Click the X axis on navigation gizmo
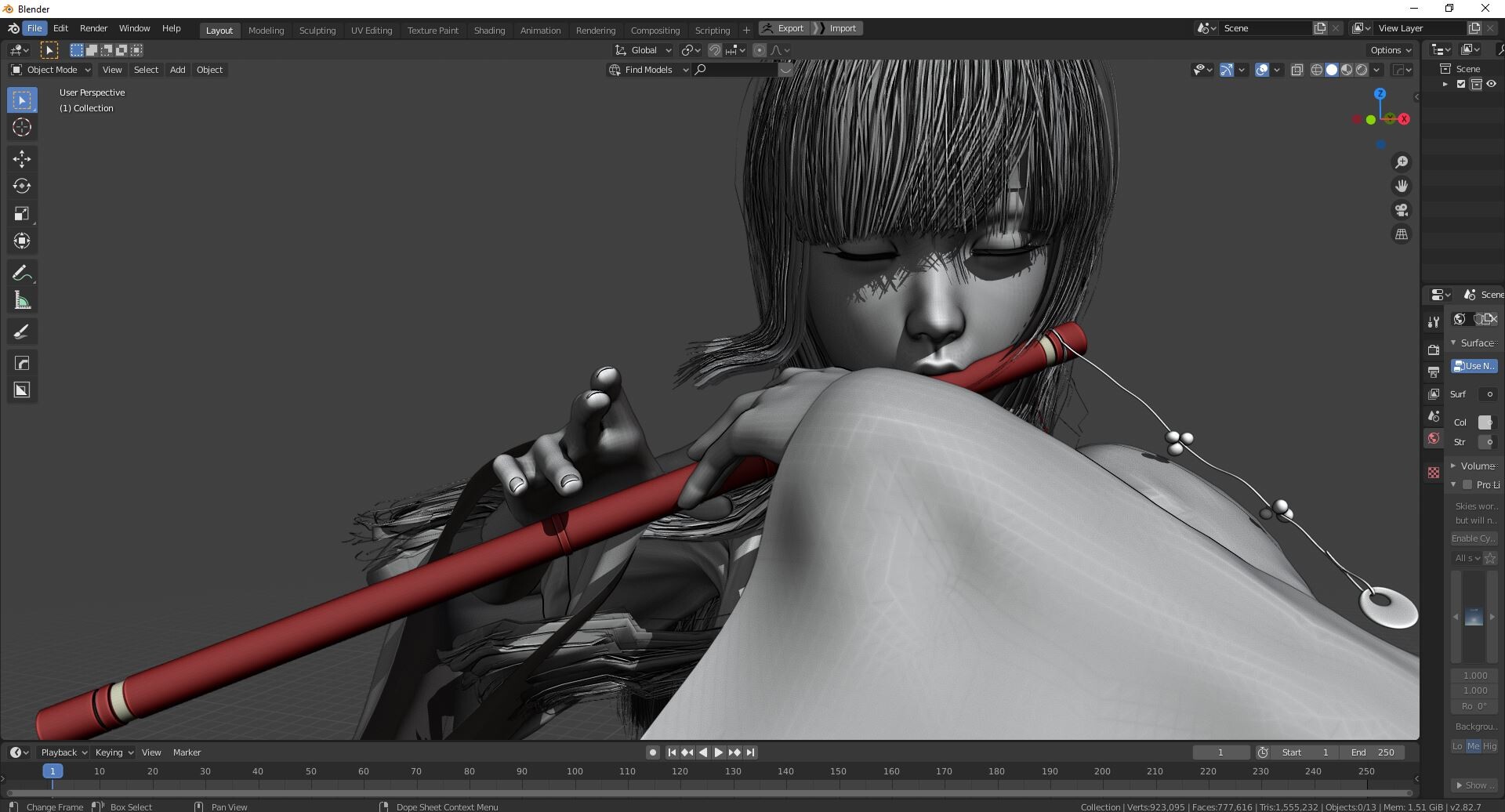This screenshot has height=812, width=1505. pyautogui.click(x=1404, y=119)
